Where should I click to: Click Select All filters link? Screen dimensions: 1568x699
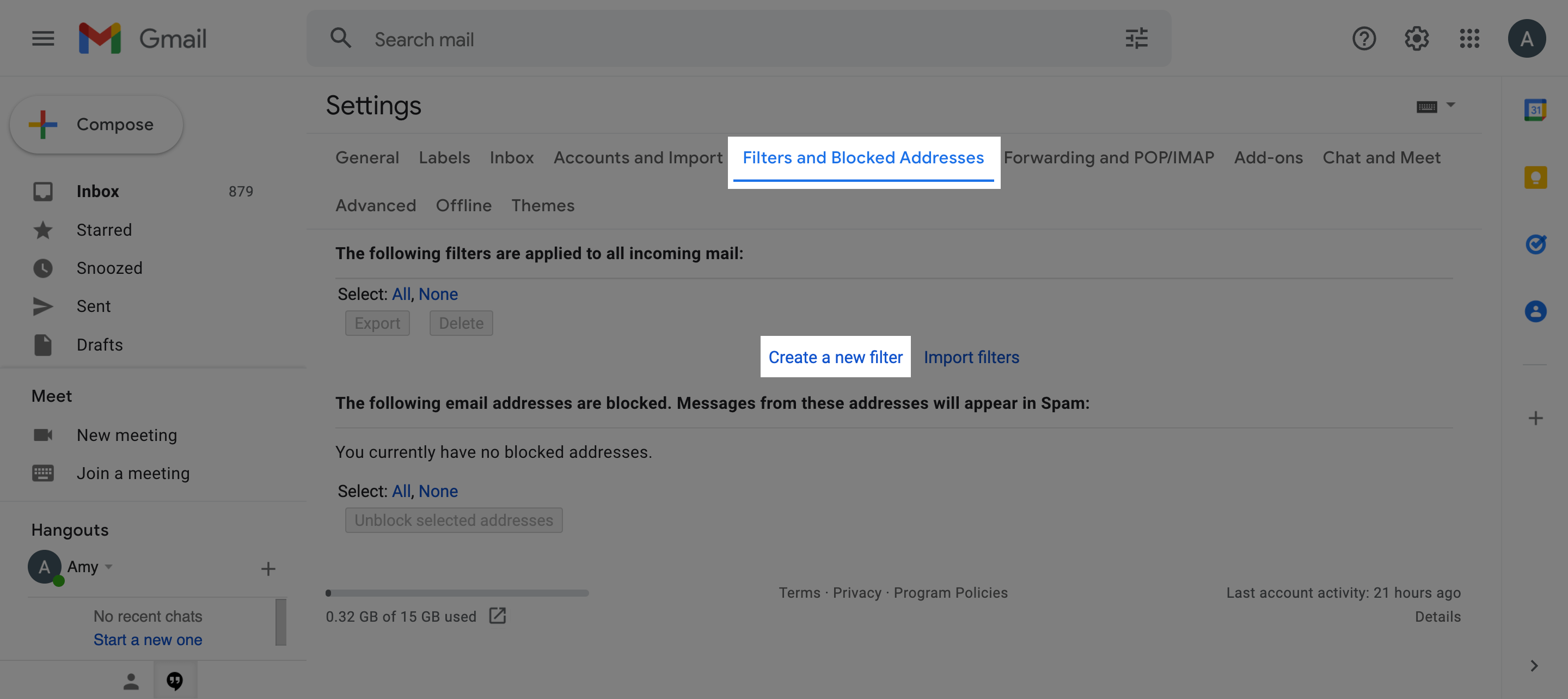(399, 293)
